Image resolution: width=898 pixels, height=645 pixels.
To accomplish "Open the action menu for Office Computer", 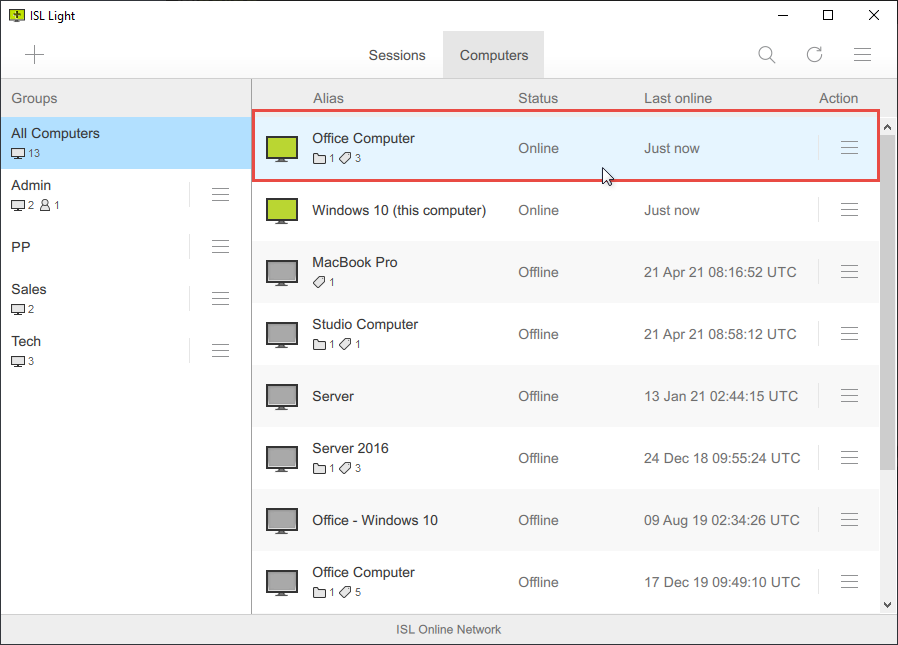I will (849, 147).
